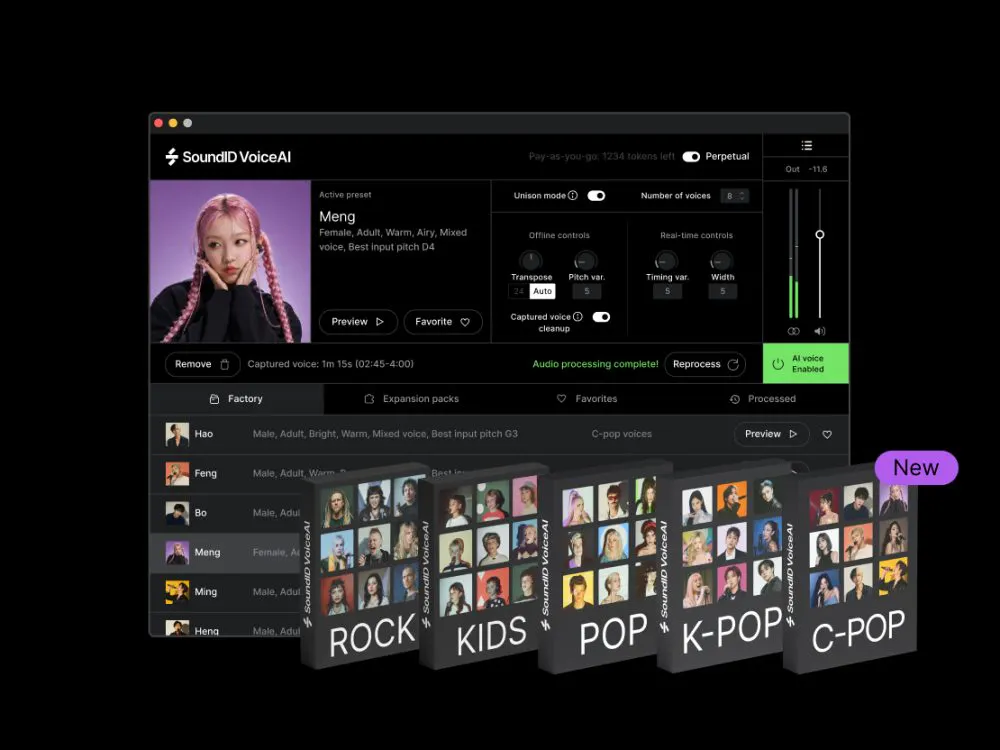Switch to the Factory tab
Screen dimensions: 1000x750
click(x=237, y=399)
